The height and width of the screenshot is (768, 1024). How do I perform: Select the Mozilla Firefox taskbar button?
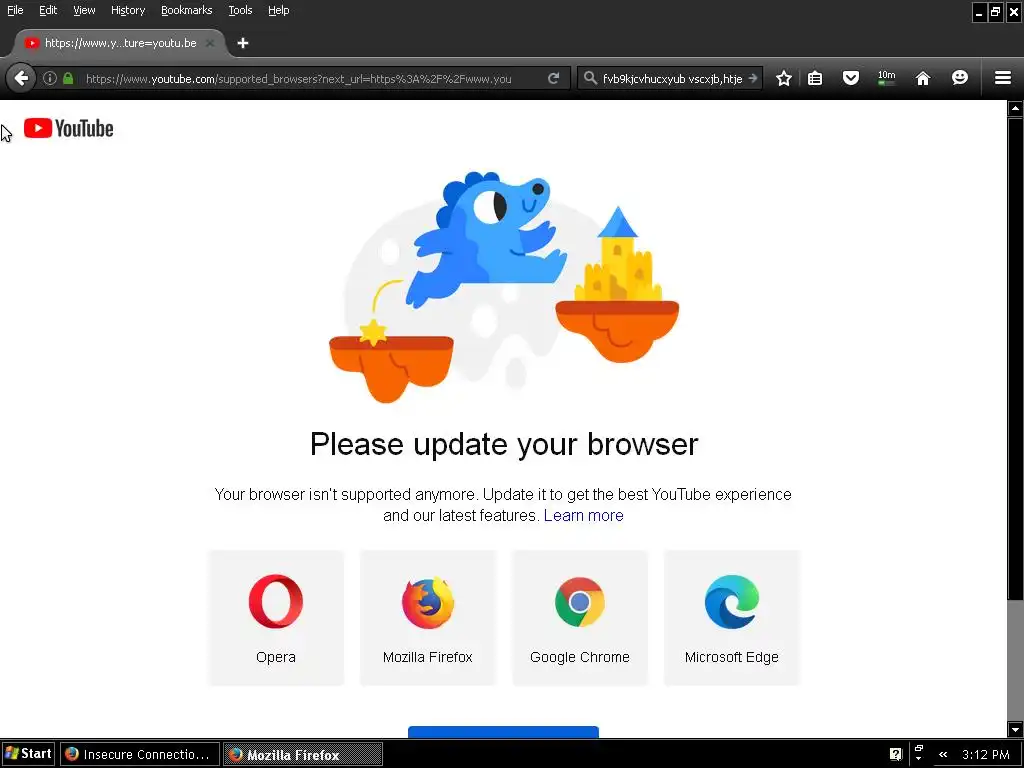tap(303, 754)
